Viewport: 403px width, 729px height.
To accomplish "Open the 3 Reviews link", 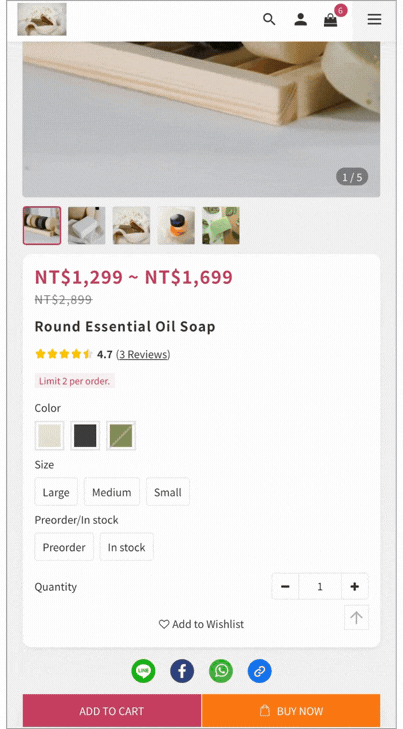I will 143,354.
